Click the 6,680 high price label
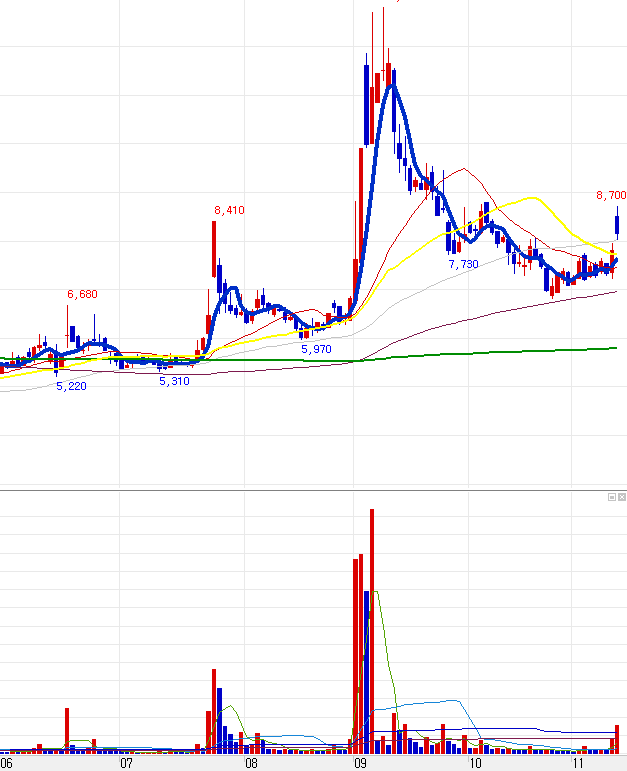627x771 pixels. [x=82, y=294]
